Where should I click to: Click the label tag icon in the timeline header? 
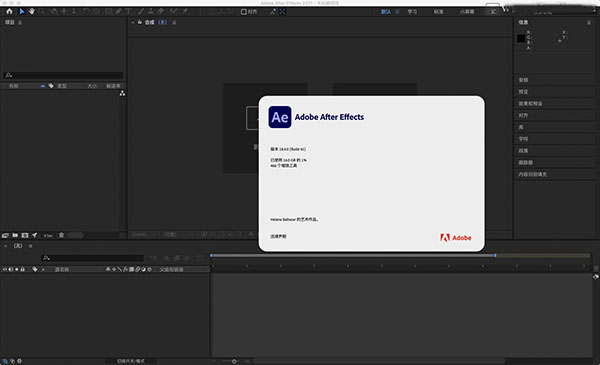point(35,269)
